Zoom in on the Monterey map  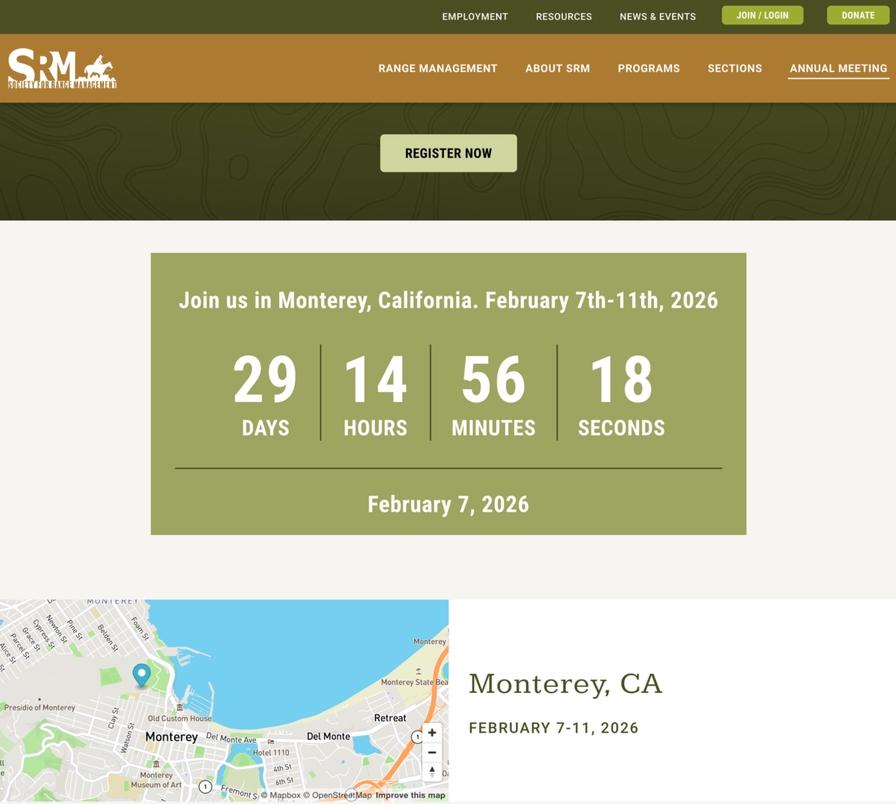(x=431, y=732)
